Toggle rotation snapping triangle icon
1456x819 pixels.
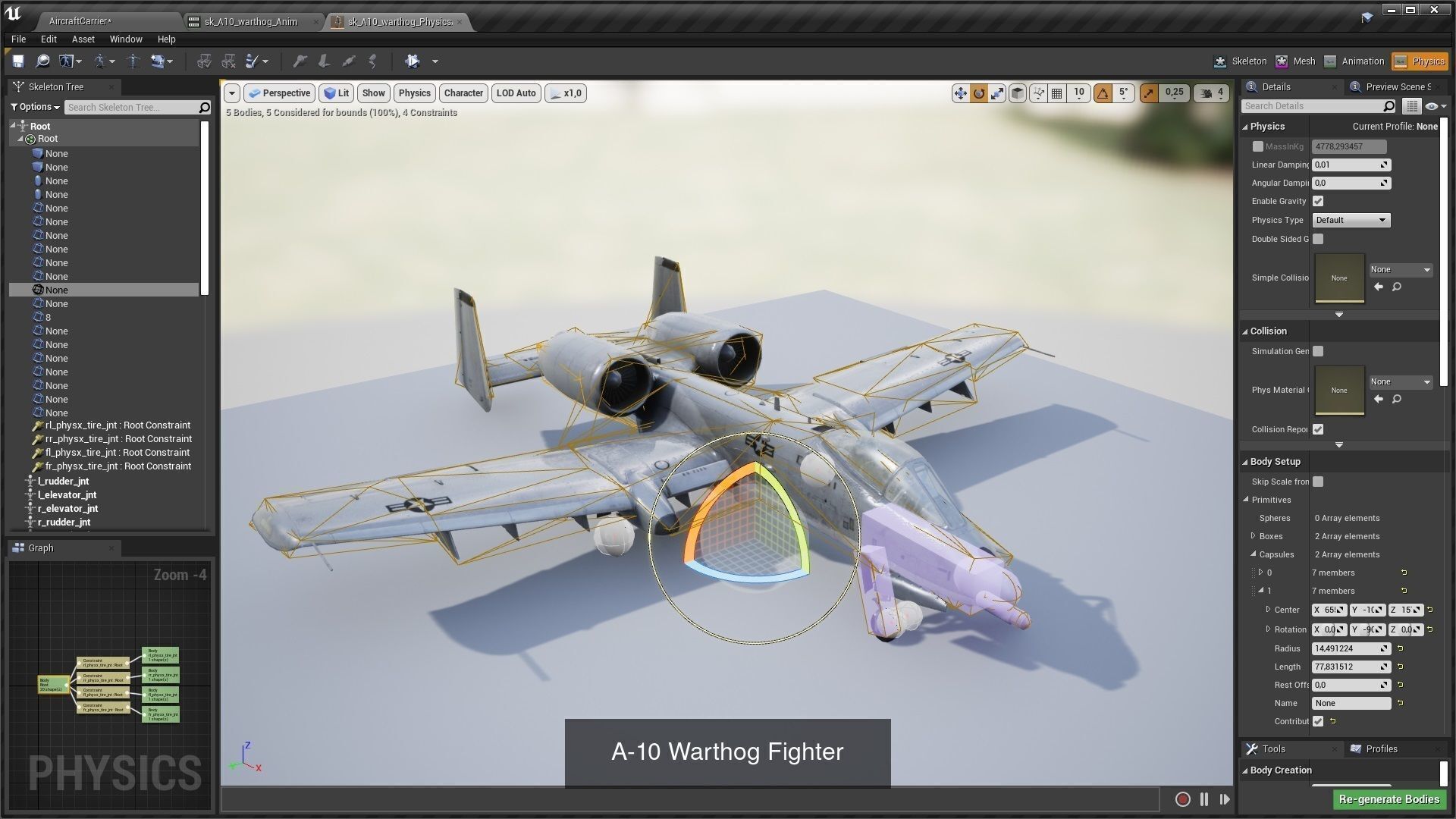point(1103,93)
